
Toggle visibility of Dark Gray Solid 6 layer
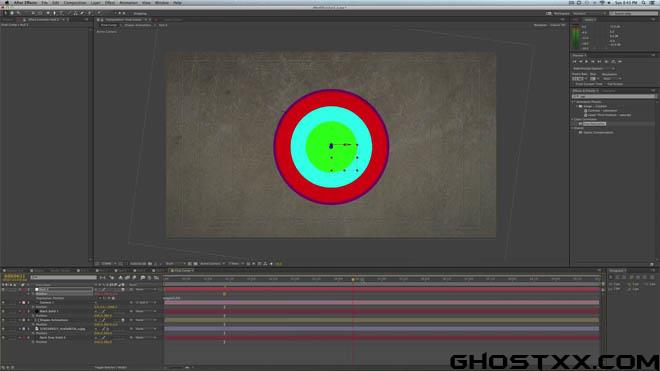tap(3, 337)
